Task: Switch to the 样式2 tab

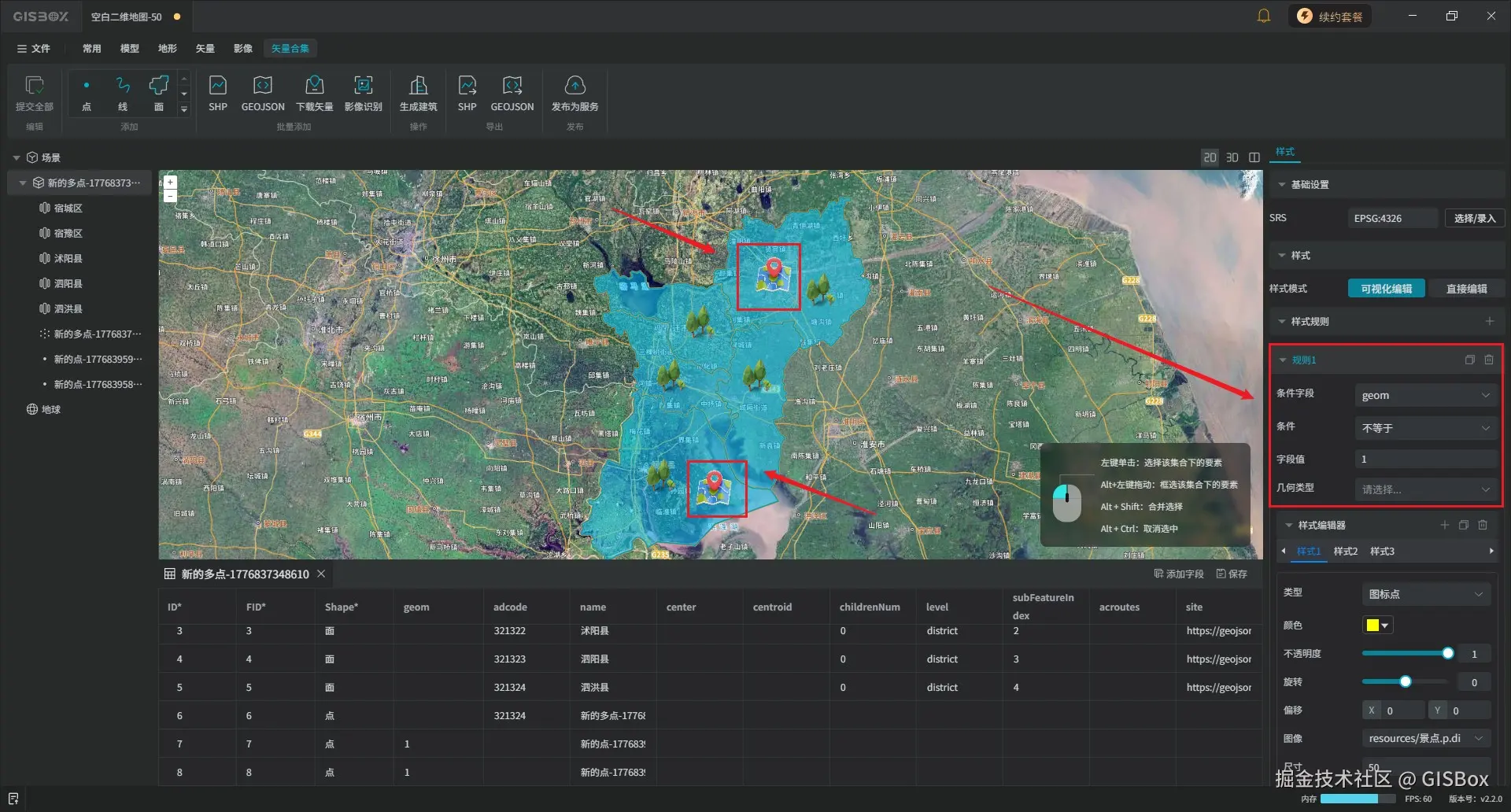Action: [x=1345, y=551]
